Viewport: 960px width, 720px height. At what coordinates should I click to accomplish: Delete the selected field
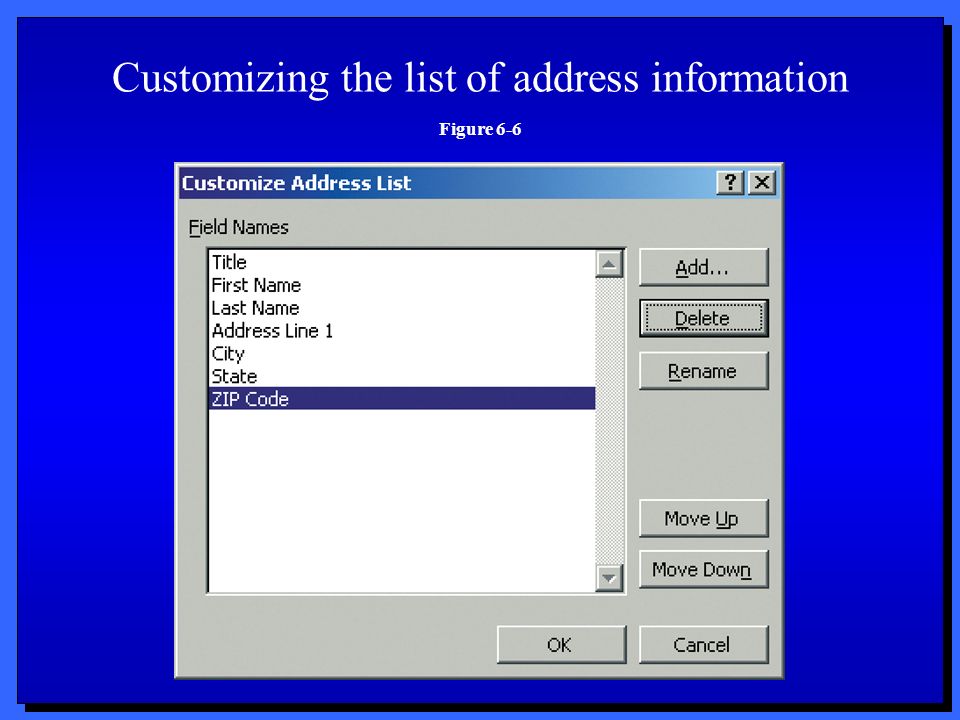click(703, 318)
